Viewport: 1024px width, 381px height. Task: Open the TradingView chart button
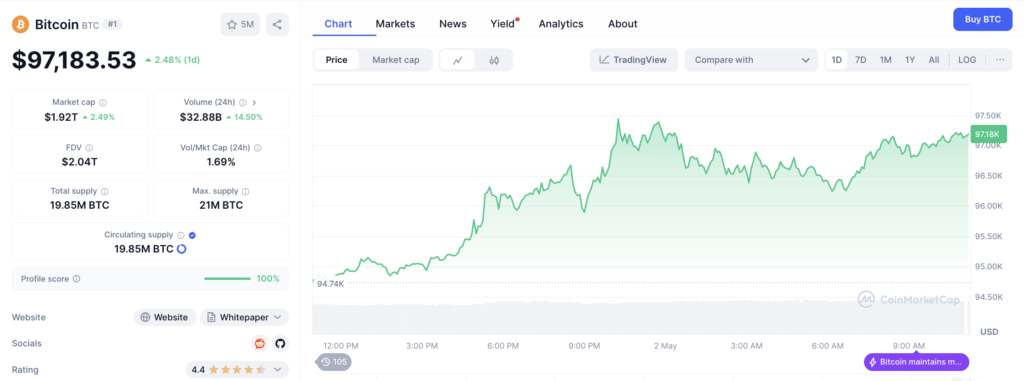[633, 60]
